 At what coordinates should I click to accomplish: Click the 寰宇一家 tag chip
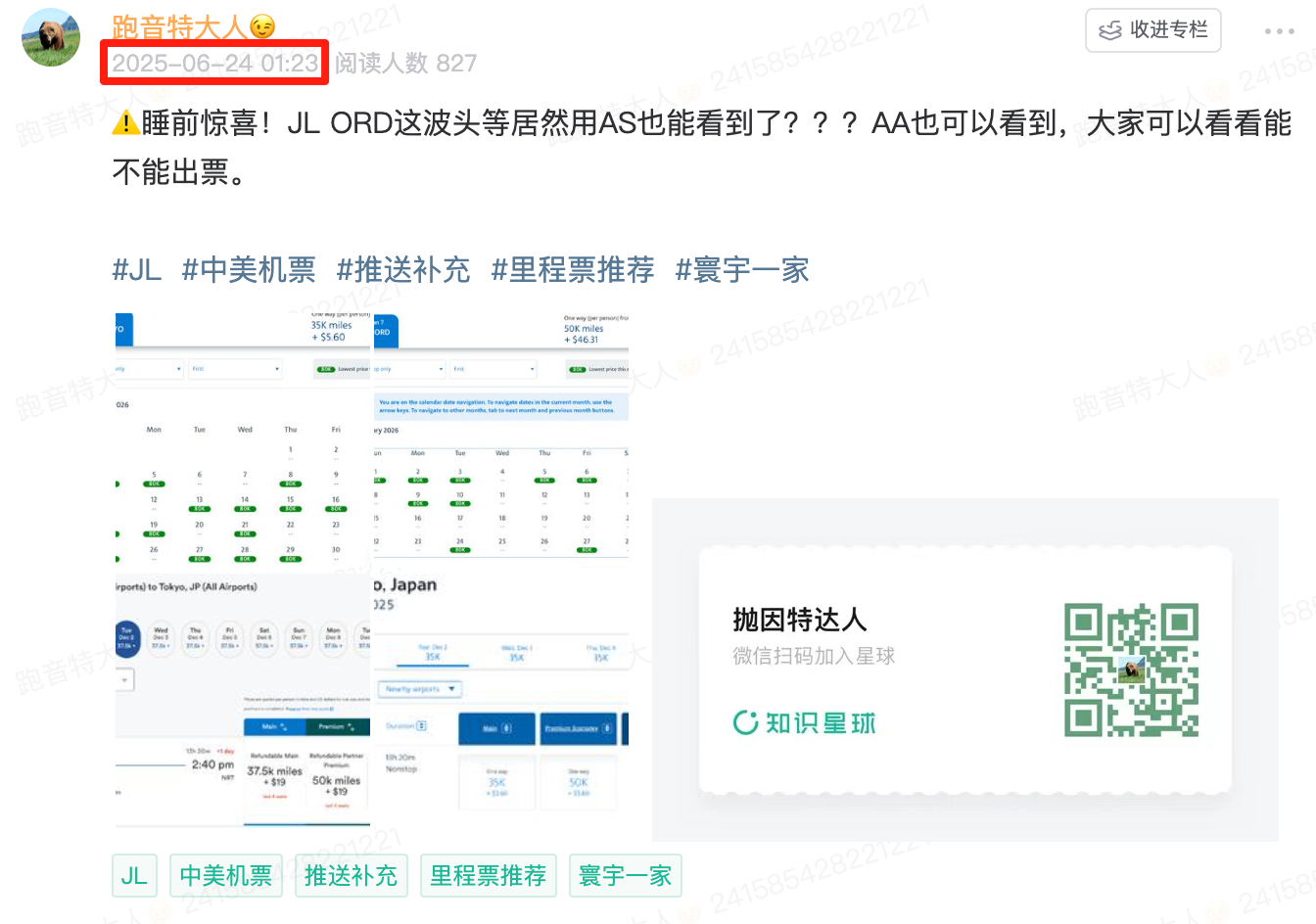(x=626, y=876)
